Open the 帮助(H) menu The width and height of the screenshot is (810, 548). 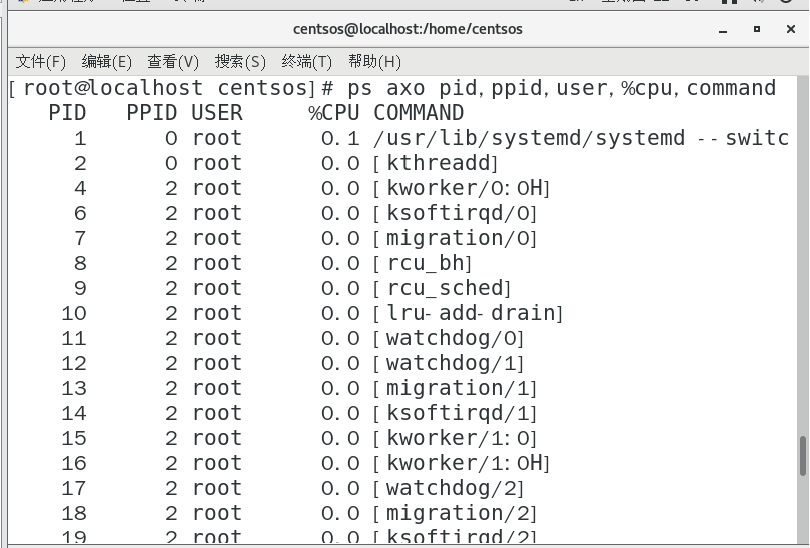click(374, 62)
